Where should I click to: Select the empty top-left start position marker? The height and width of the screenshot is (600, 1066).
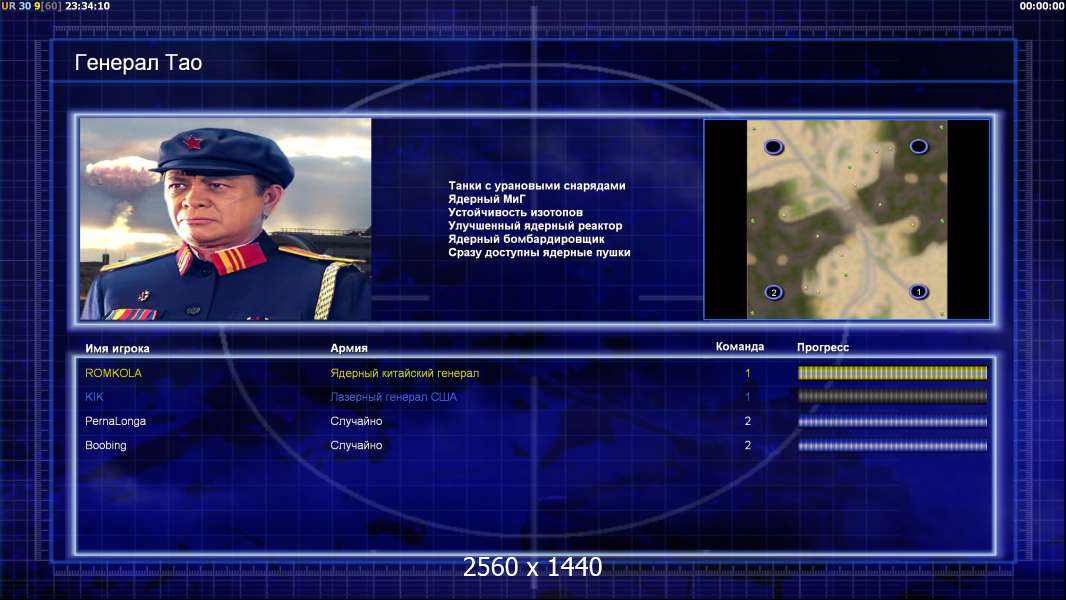(x=774, y=147)
